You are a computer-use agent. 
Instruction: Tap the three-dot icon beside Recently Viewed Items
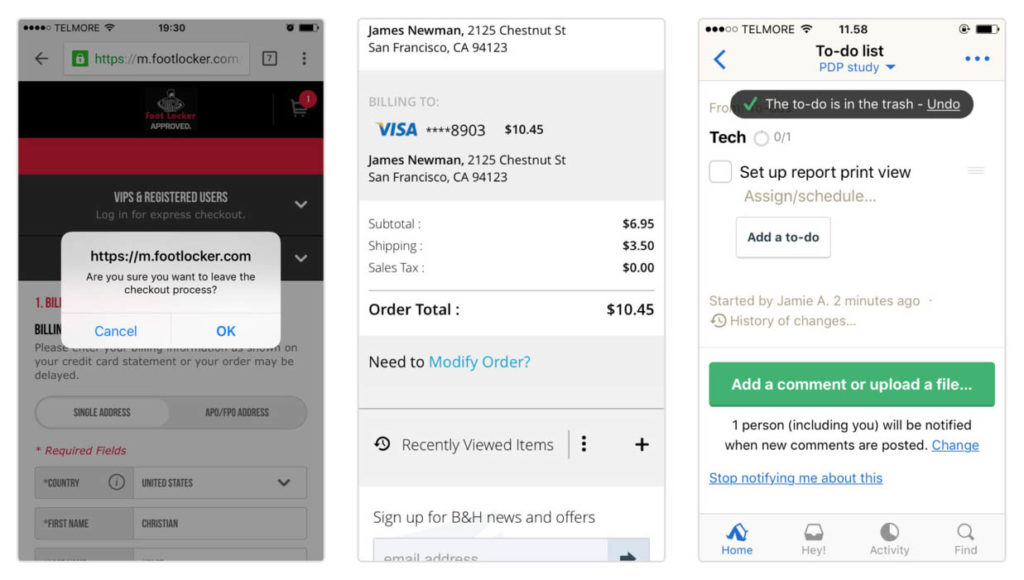[x=584, y=444]
